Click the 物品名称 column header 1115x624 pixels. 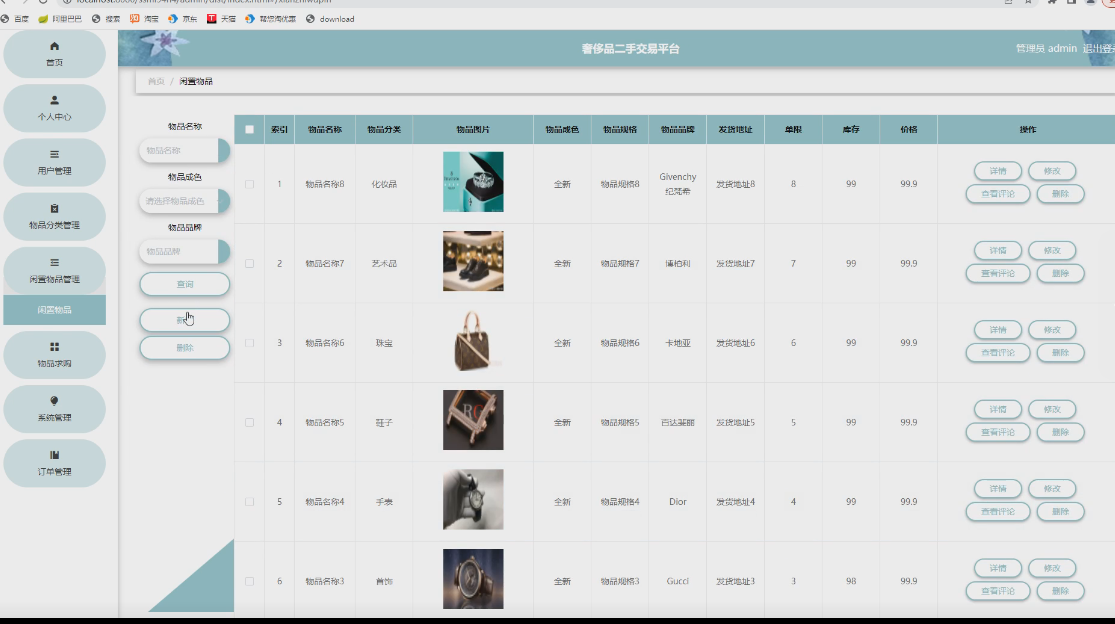[325, 130]
